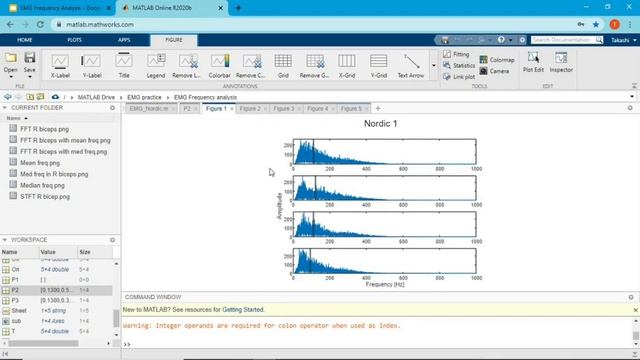This screenshot has height=360, width=640.
Task: Open the Fitting tool
Action: (456, 54)
